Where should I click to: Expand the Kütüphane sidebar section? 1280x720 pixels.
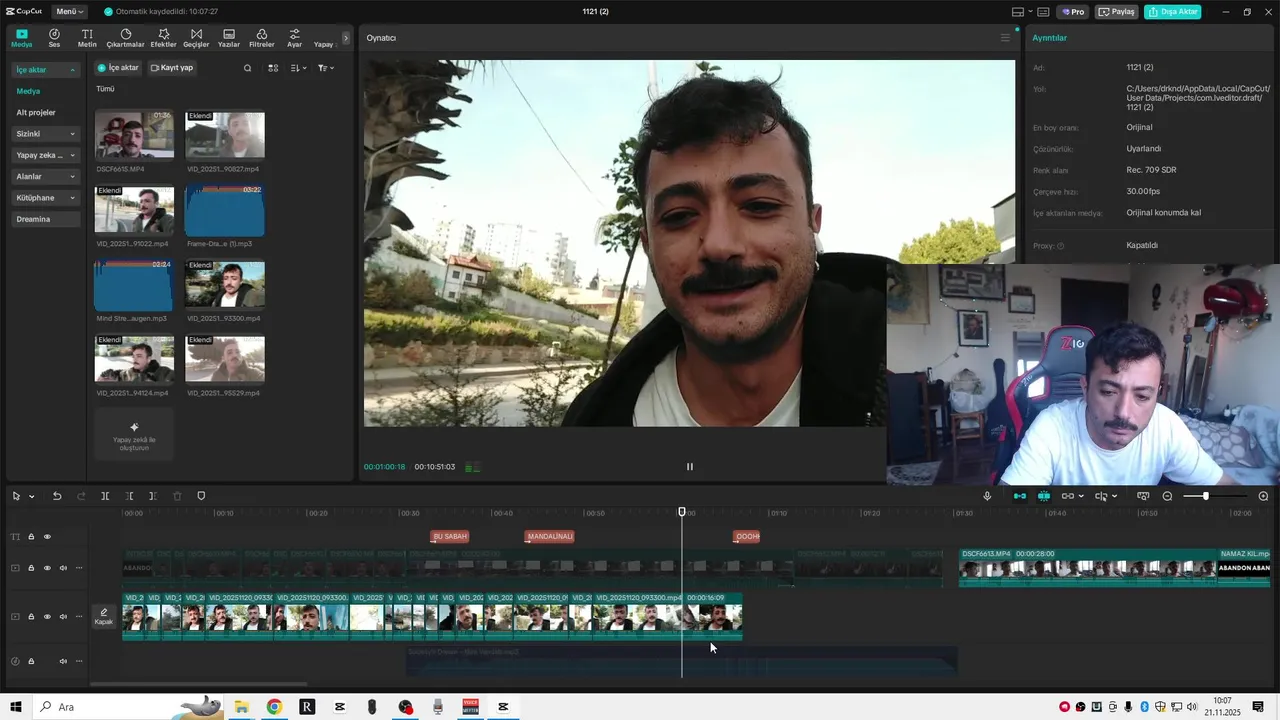46,198
